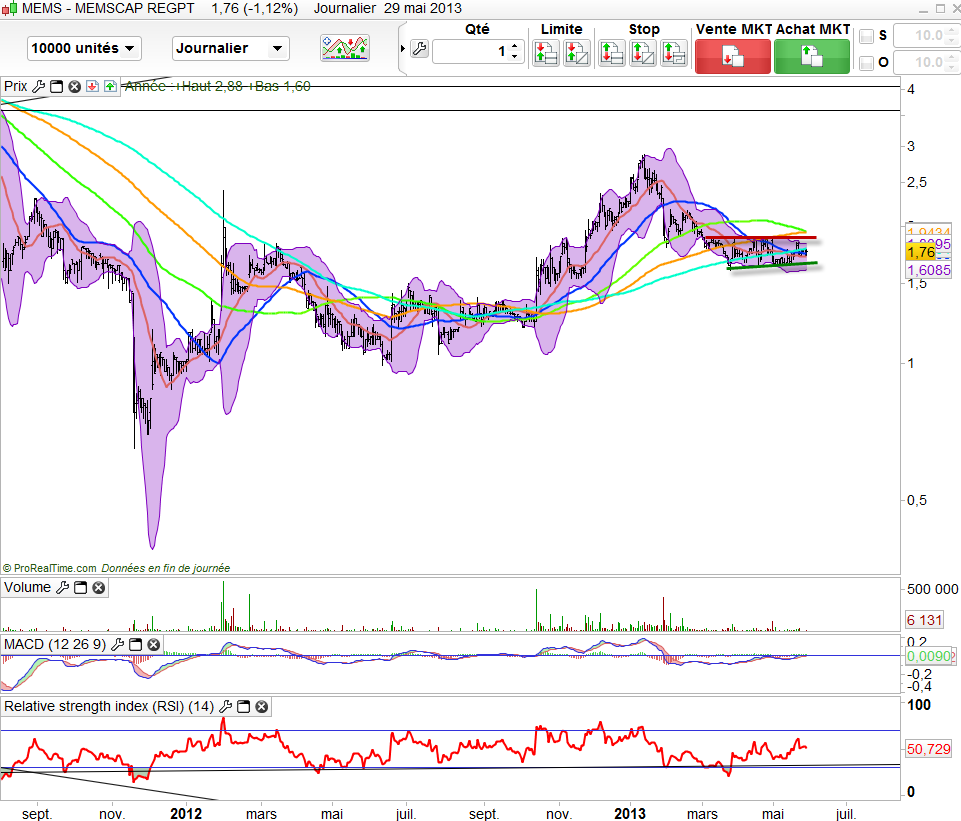Click the red down arrow in Prix panel
Screen dimensions: 961x821
(x=91, y=87)
